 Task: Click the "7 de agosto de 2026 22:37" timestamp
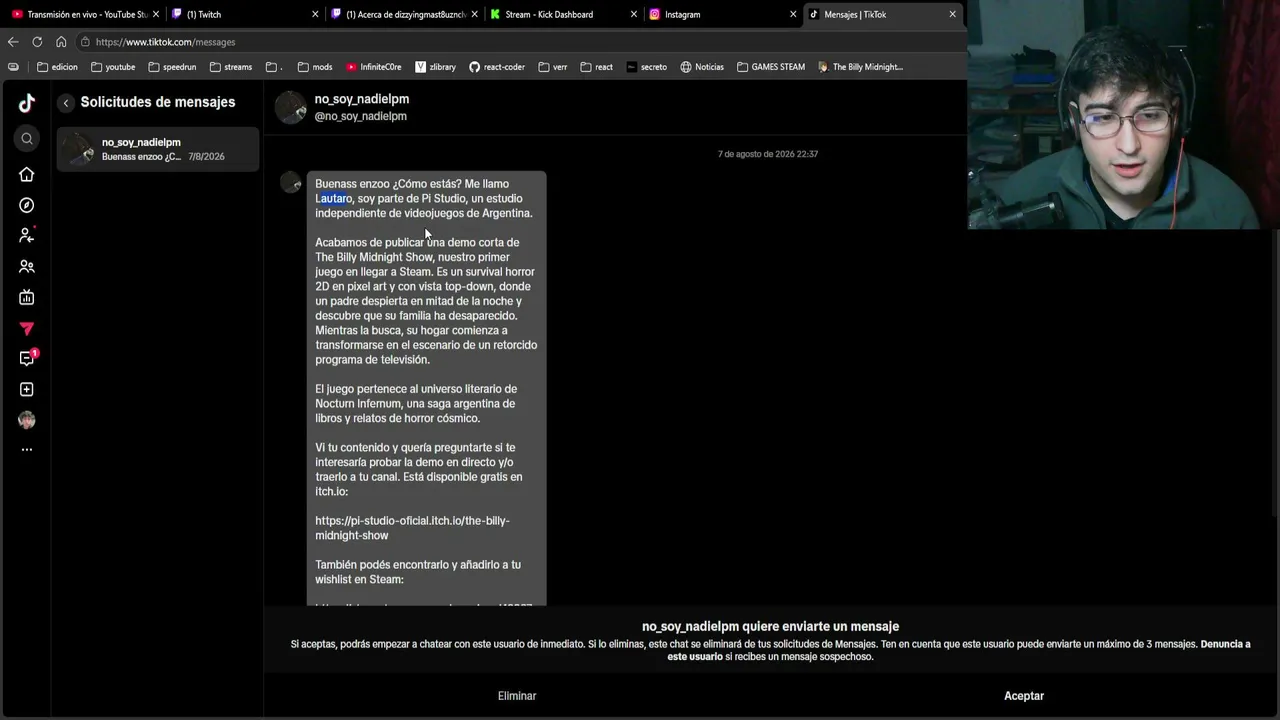click(x=768, y=154)
